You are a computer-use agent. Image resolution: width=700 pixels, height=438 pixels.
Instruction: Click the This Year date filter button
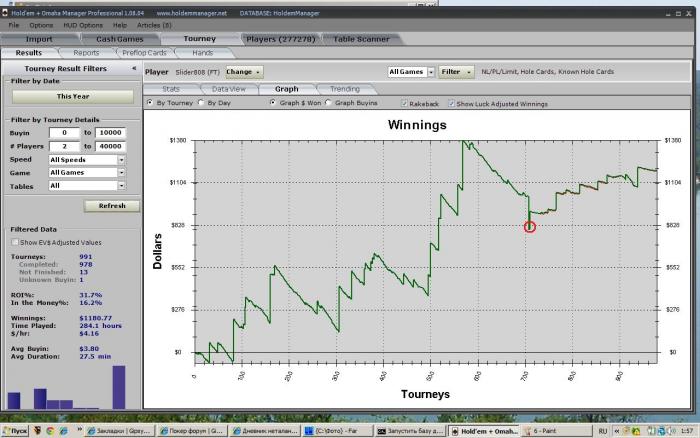click(73, 96)
